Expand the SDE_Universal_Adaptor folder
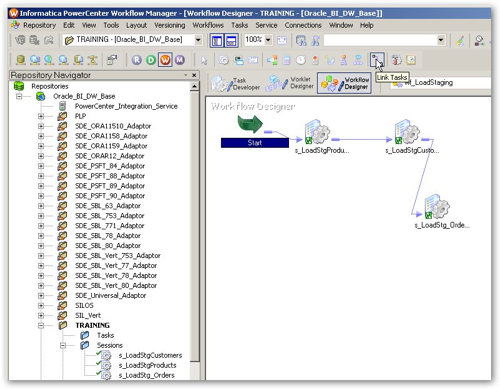500x389 pixels. point(41,296)
